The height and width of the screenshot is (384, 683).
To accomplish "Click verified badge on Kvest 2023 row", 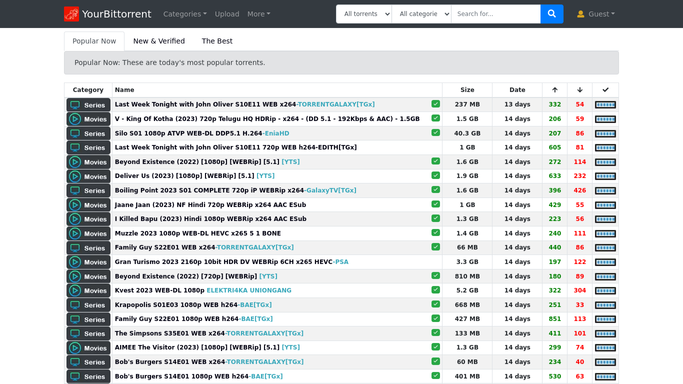I will (x=436, y=290).
